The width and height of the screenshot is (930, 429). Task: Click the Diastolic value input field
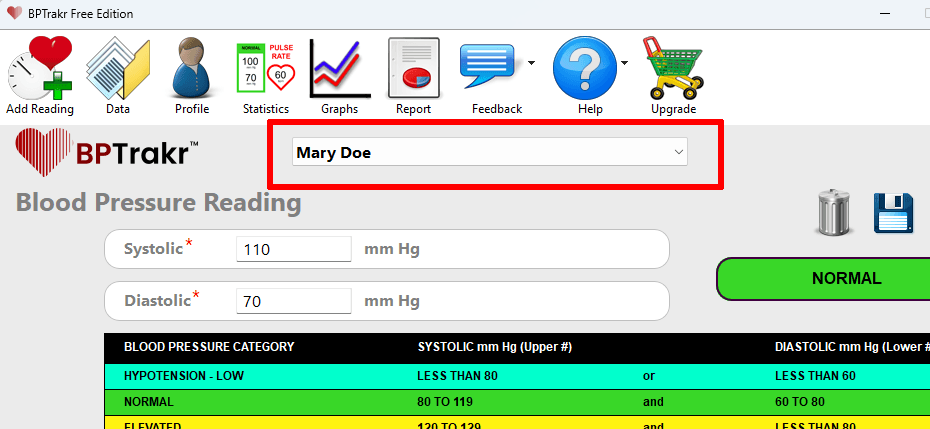[293, 301]
